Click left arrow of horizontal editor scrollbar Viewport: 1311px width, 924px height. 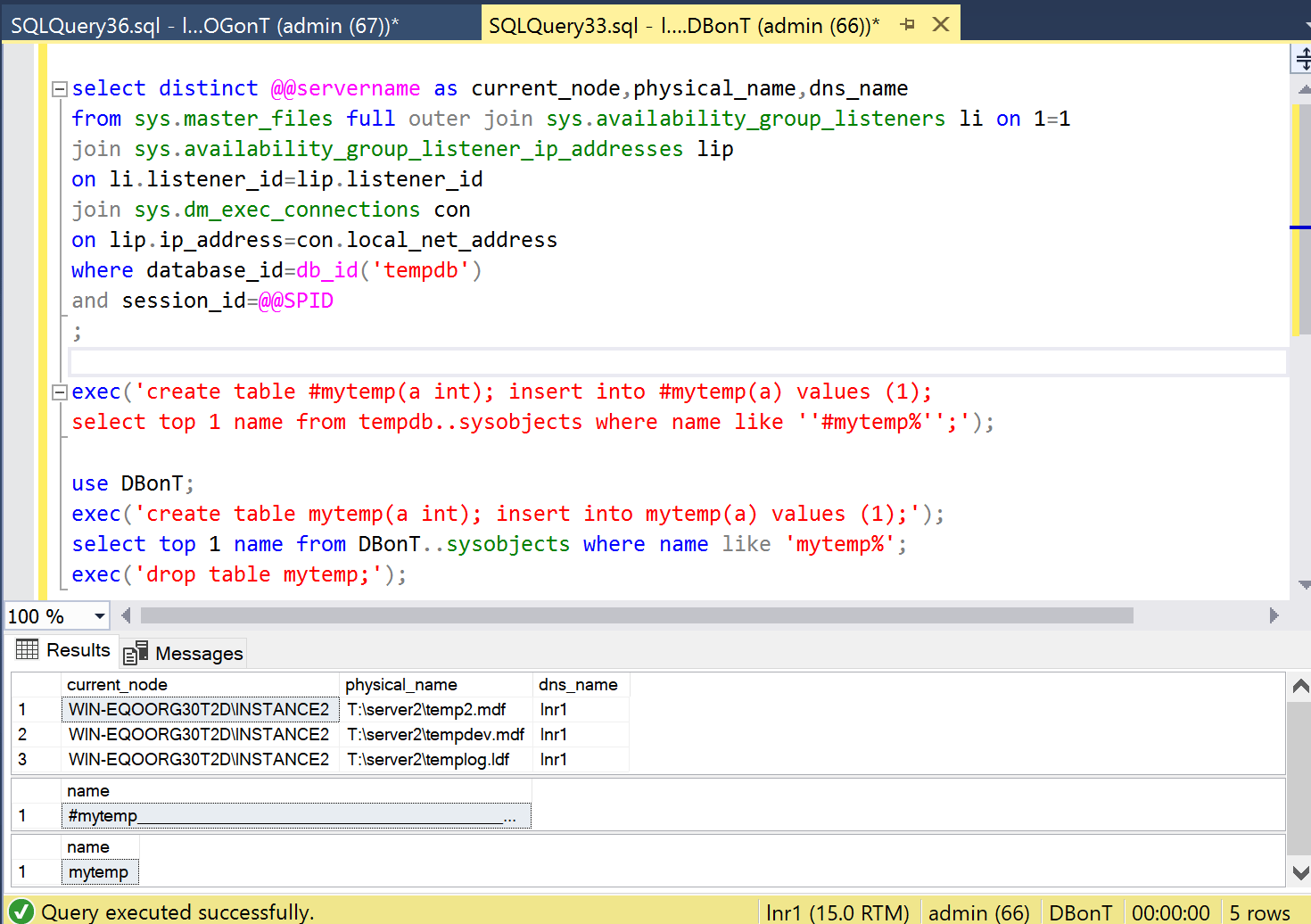point(126,615)
